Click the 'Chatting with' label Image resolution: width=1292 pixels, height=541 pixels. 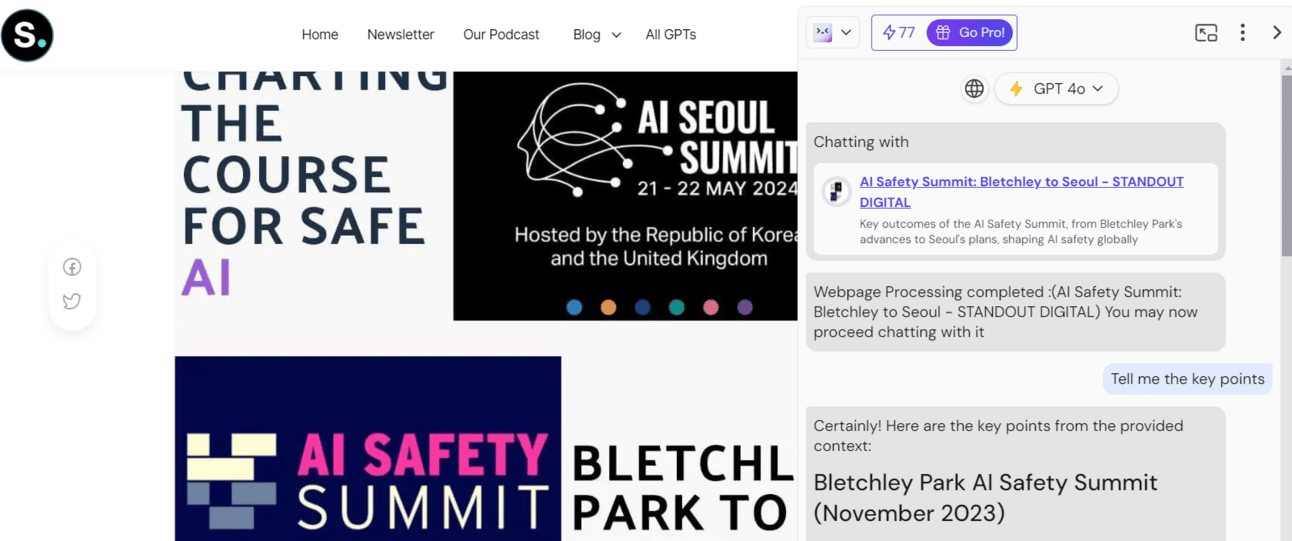(861, 142)
